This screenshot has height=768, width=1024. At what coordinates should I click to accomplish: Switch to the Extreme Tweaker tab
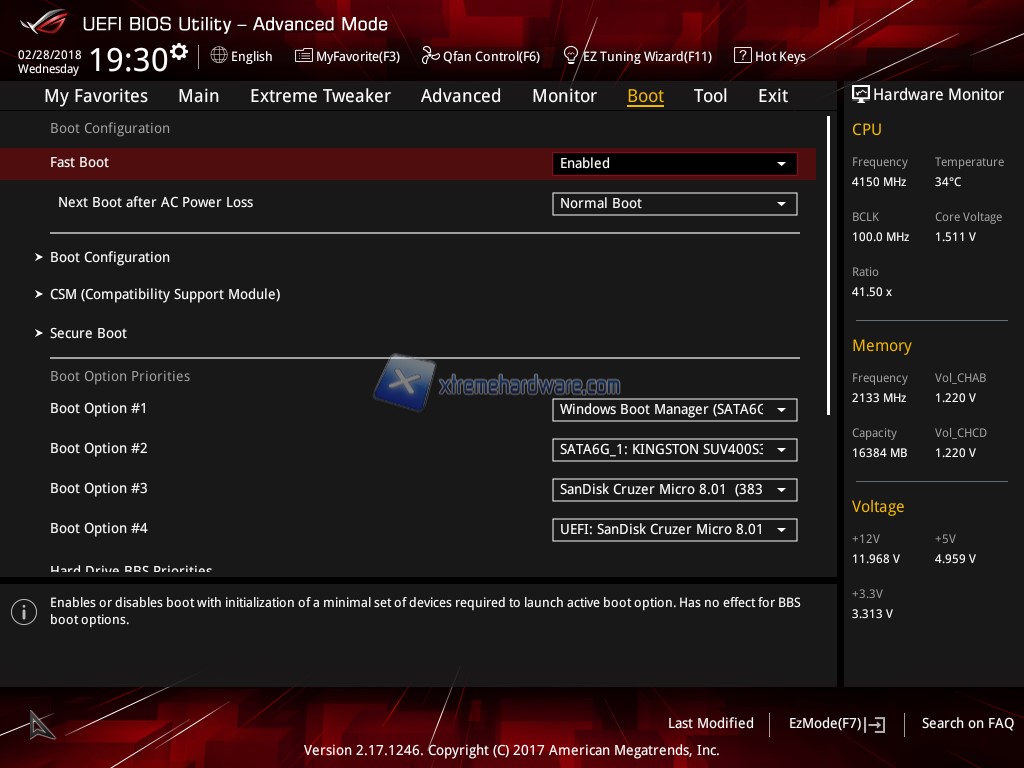click(320, 96)
